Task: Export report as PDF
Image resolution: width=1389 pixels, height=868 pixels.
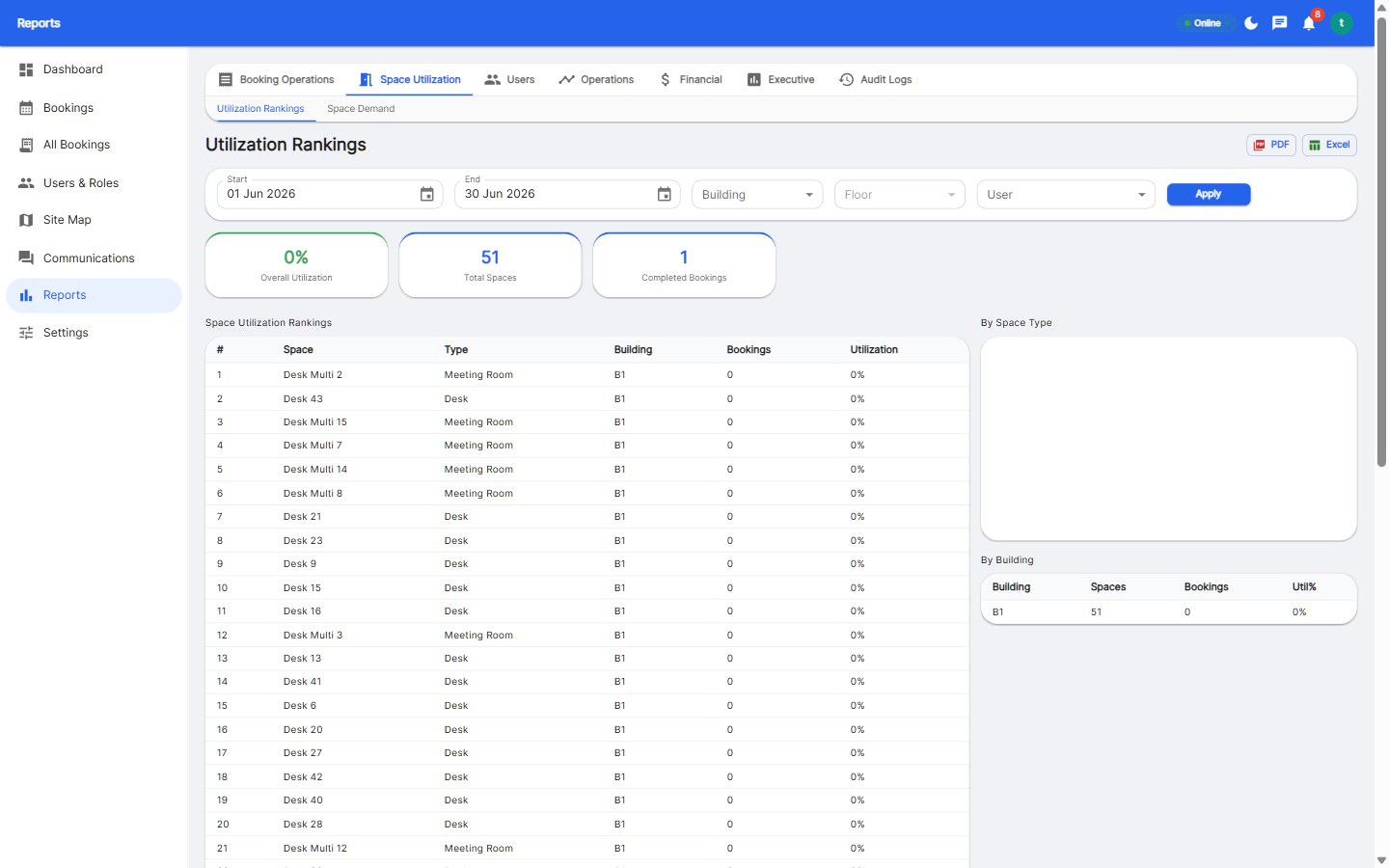Action: 1271,145
